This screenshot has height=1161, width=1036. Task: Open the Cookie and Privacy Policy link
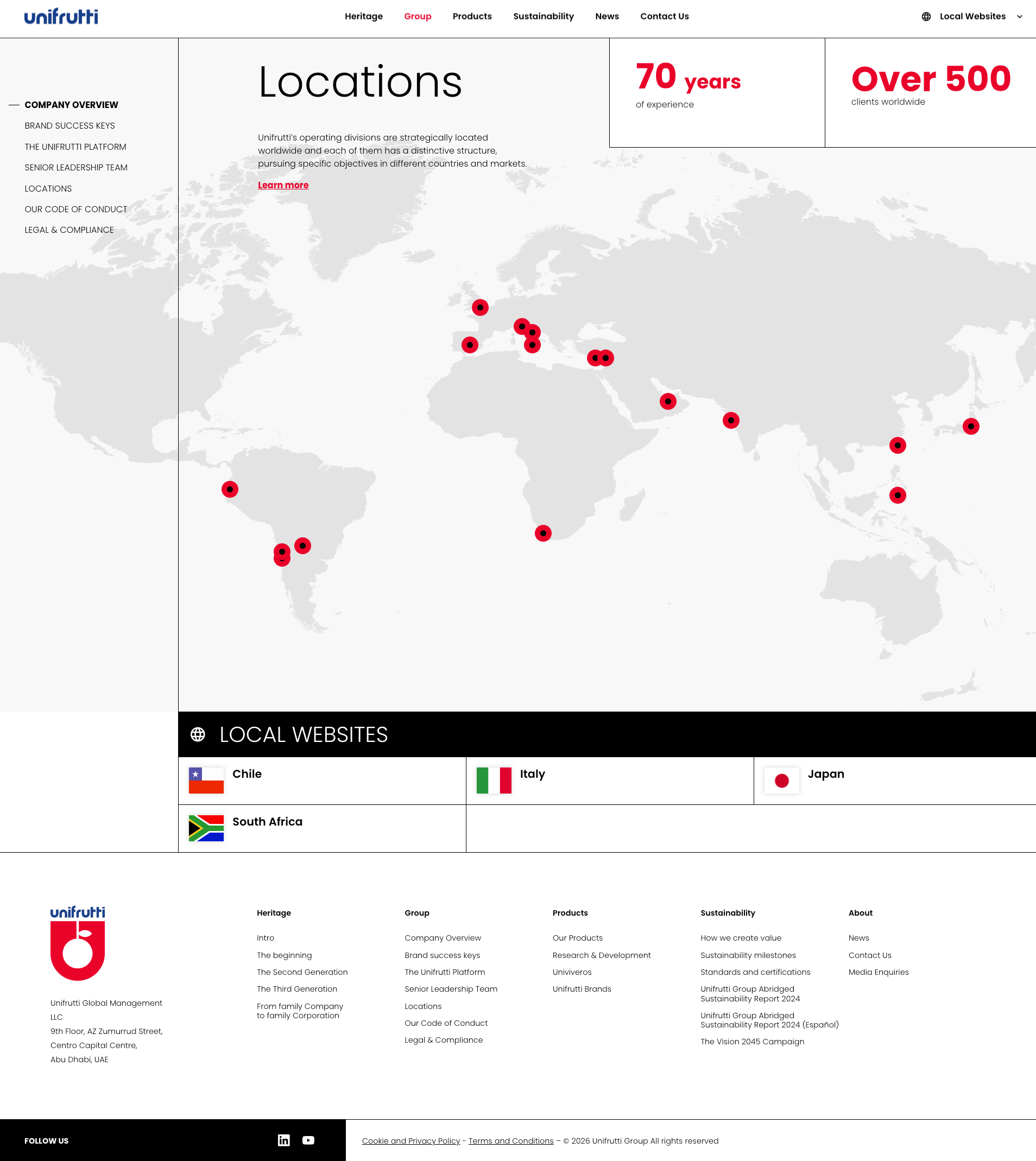[411, 1140]
